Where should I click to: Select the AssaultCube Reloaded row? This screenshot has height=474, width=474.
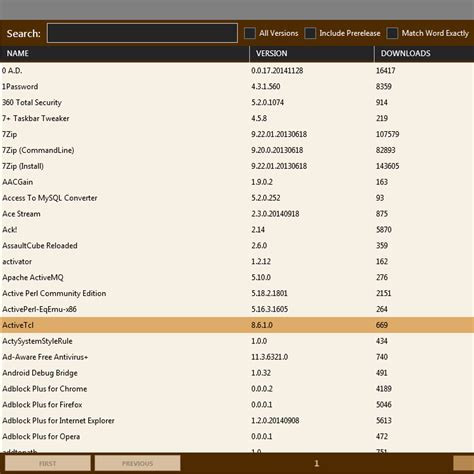pyautogui.click(x=237, y=246)
